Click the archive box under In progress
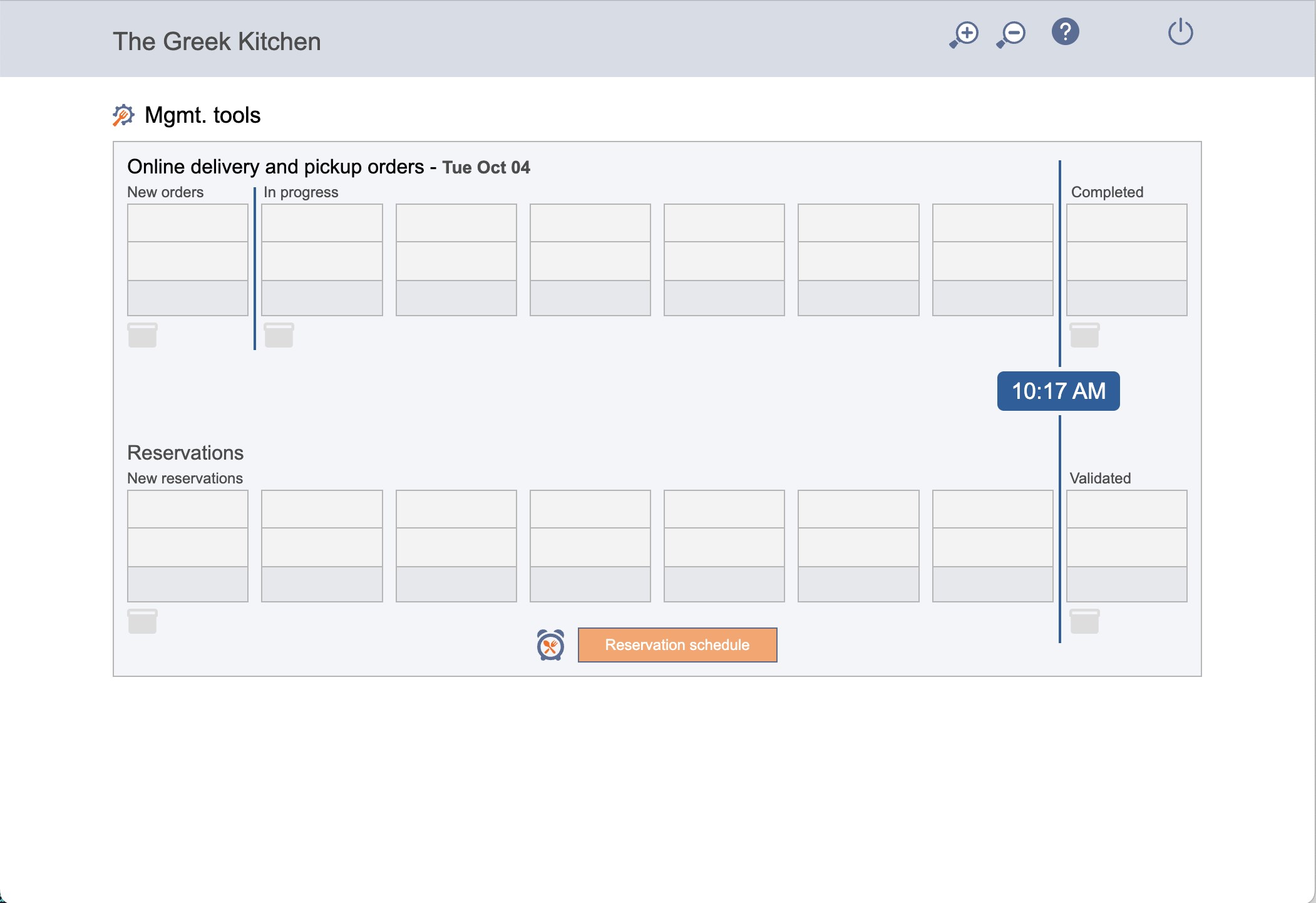The image size is (1316, 903). [x=279, y=335]
